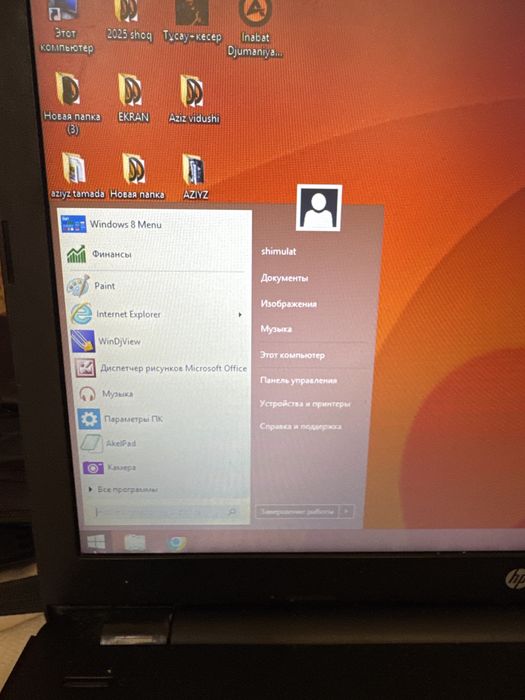
Task: Open Устройства и принтеры
Action: click(305, 404)
